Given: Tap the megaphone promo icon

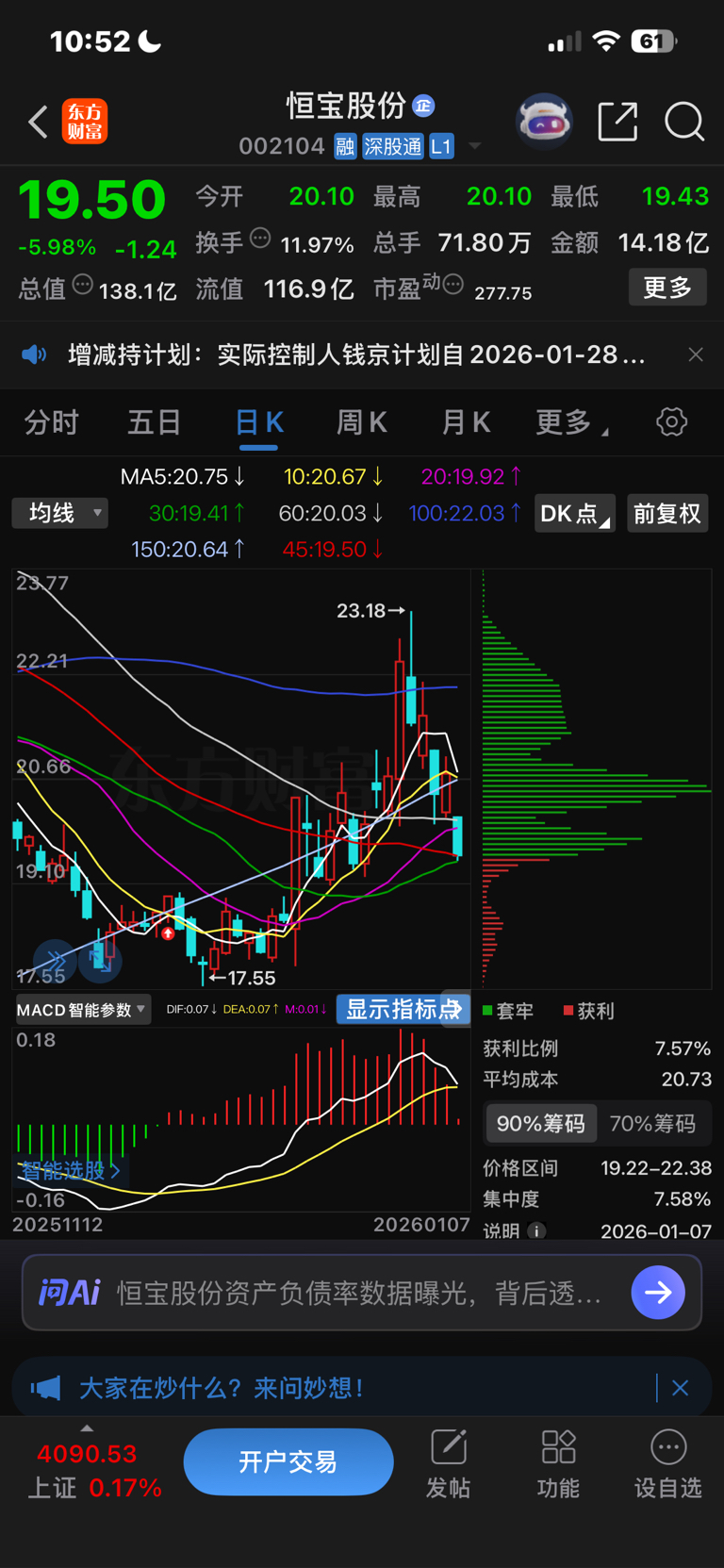Looking at the screenshot, I should pyautogui.click(x=45, y=1388).
